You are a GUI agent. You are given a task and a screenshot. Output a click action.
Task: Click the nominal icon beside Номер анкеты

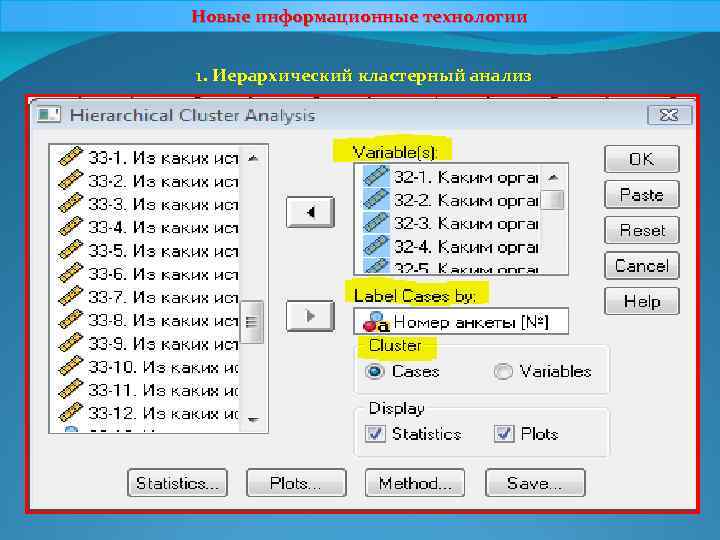pos(376,321)
